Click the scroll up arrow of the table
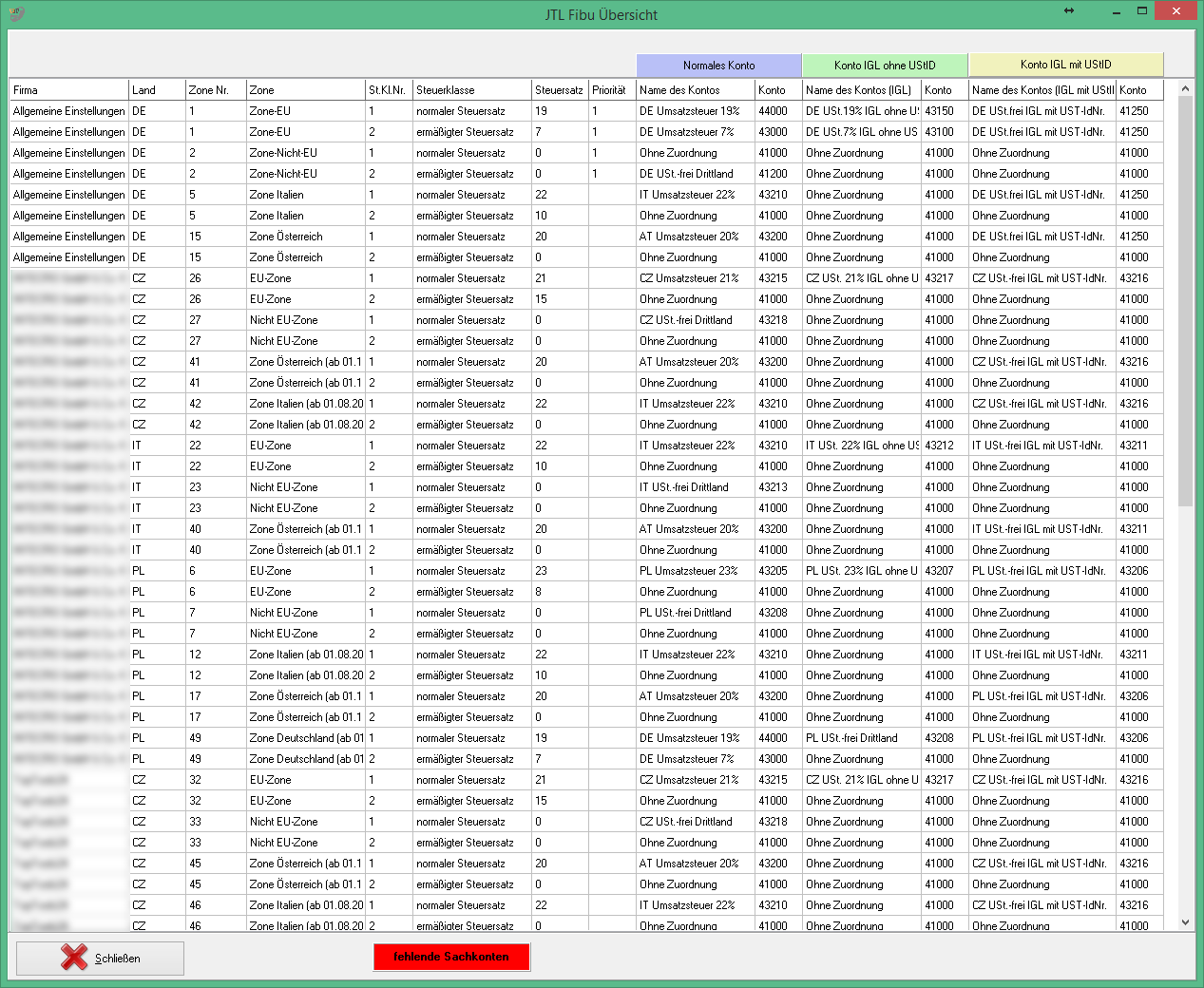Screen dimensions: 1204x988 click(1185, 89)
